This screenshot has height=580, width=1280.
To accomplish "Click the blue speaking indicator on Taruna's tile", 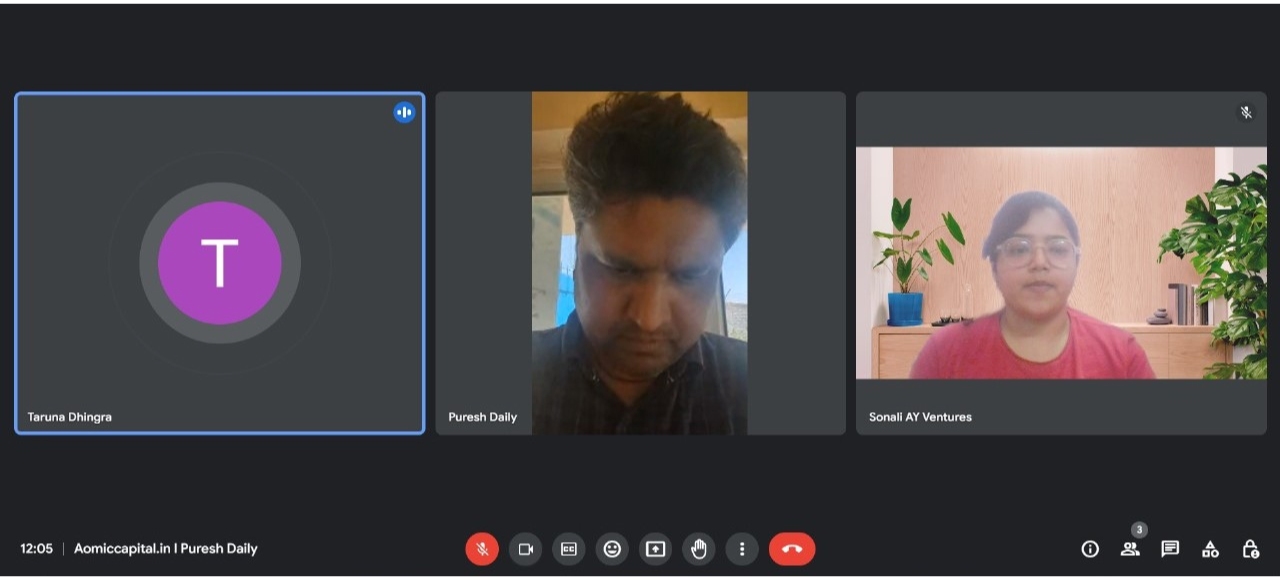I will click(x=404, y=112).
